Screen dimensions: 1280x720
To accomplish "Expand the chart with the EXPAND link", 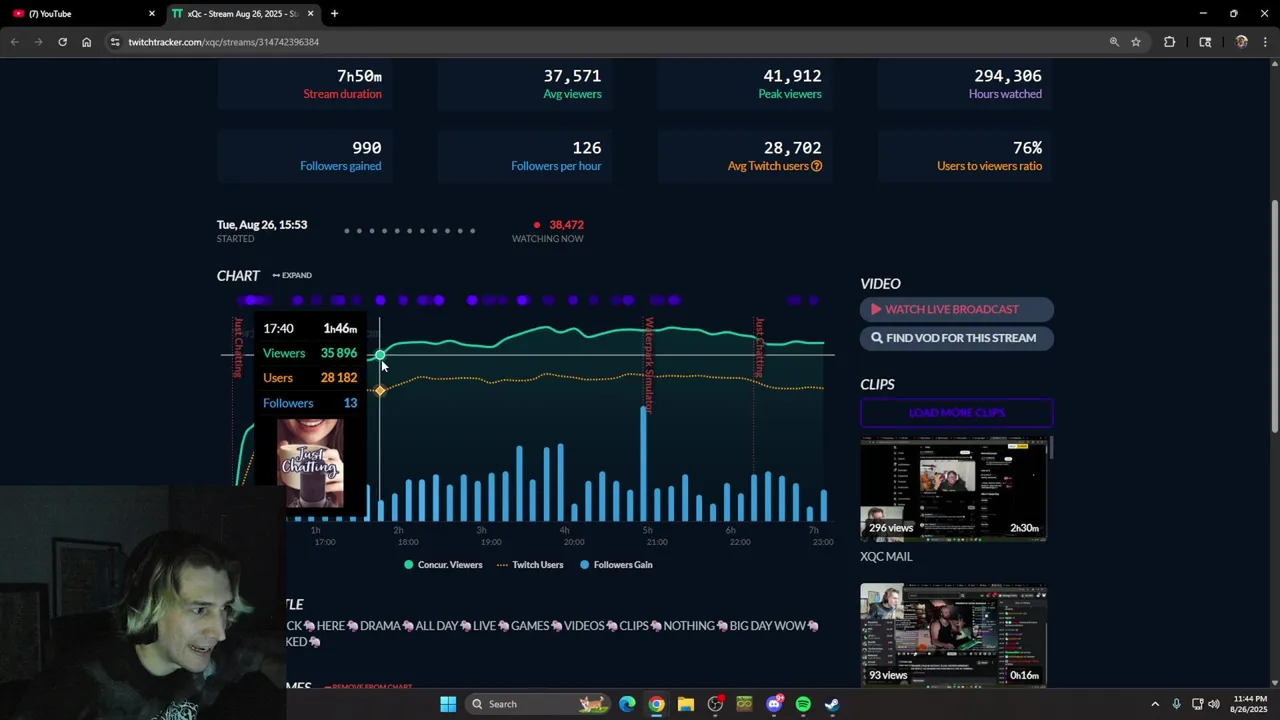I will (292, 275).
